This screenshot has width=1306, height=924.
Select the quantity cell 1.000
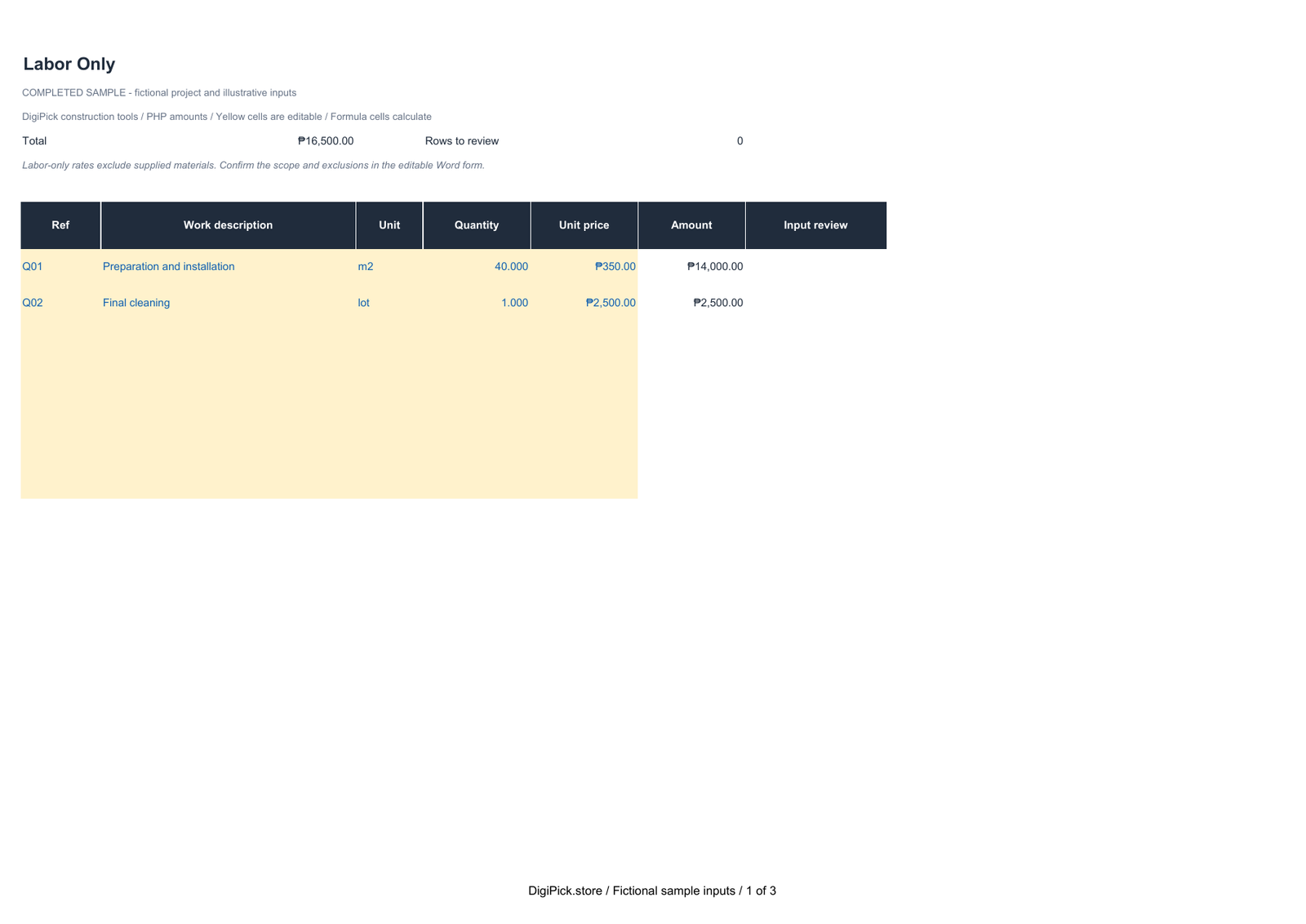(477, 303)
